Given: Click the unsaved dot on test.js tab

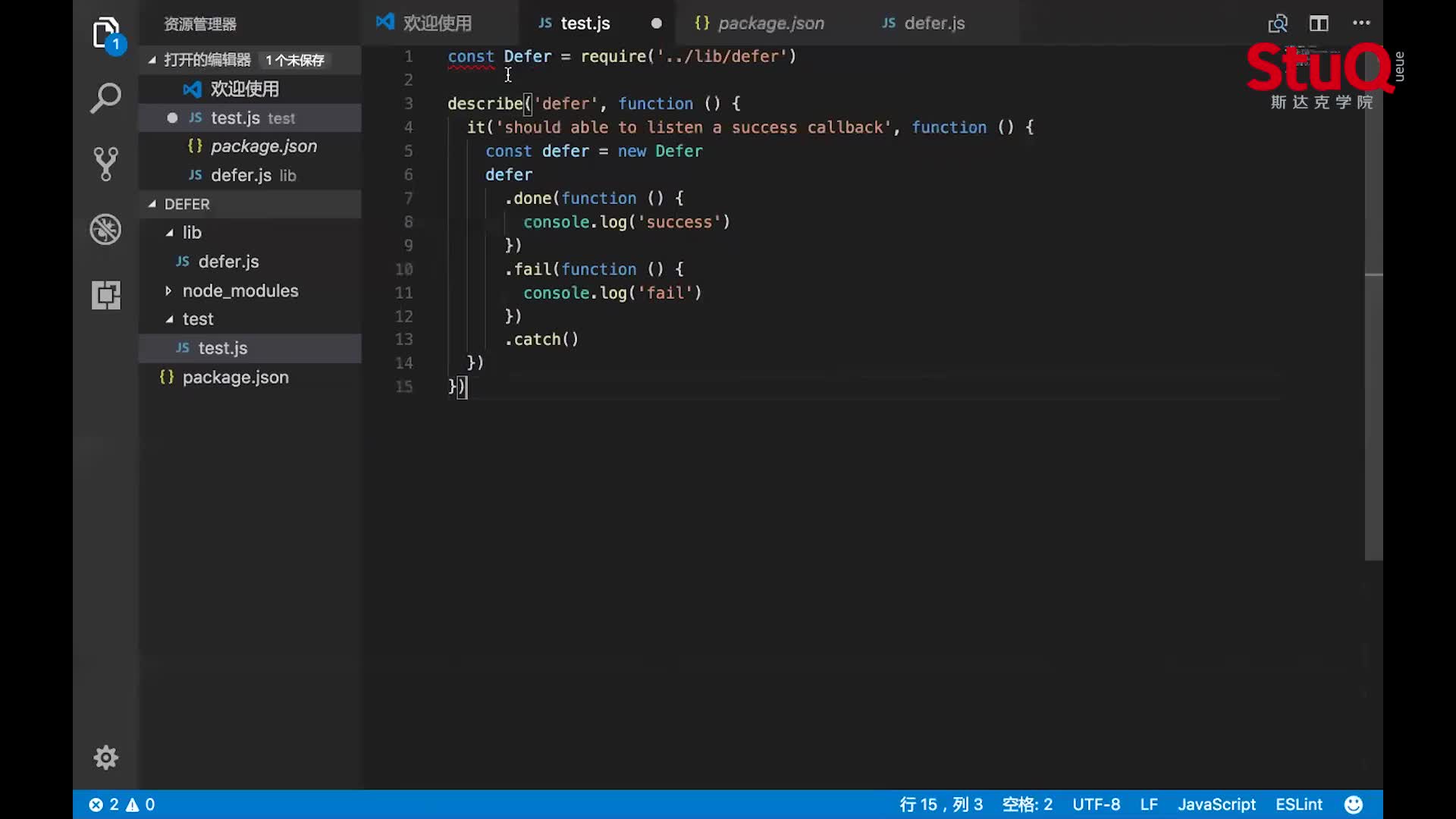Looking at the screenshot, I should tap(656, 24).
